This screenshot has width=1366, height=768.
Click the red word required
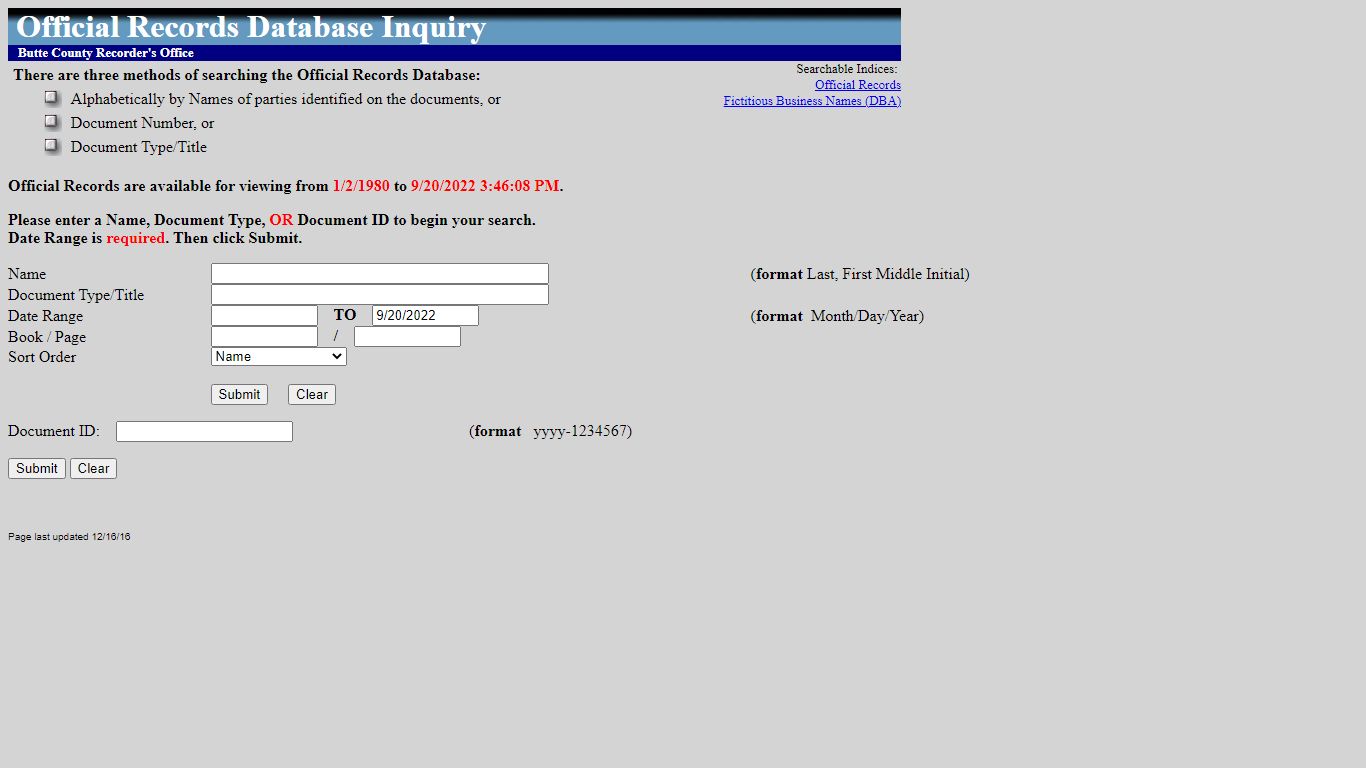[135, 238]
